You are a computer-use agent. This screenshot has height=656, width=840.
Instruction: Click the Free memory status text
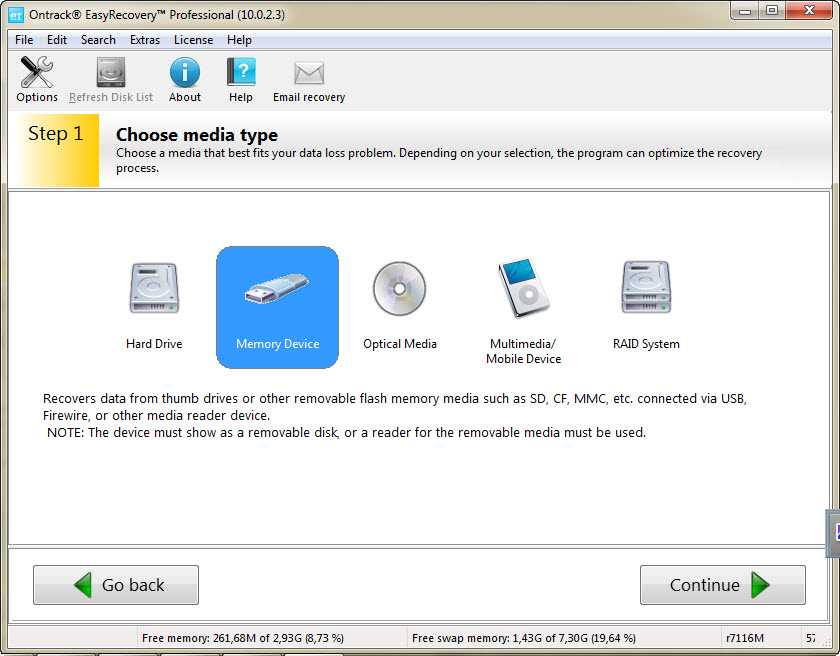coord(243,638)
